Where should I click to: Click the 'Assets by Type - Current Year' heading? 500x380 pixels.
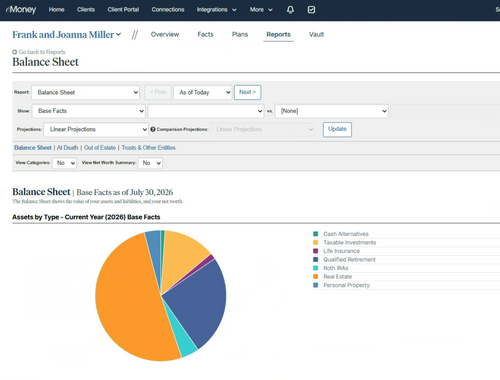point(86,217)
